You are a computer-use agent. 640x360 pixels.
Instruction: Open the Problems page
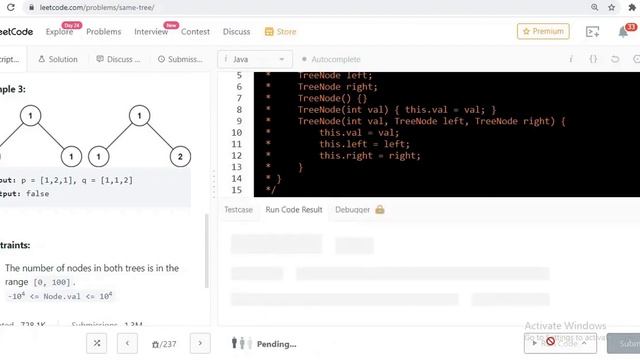(x=104, y=31)
